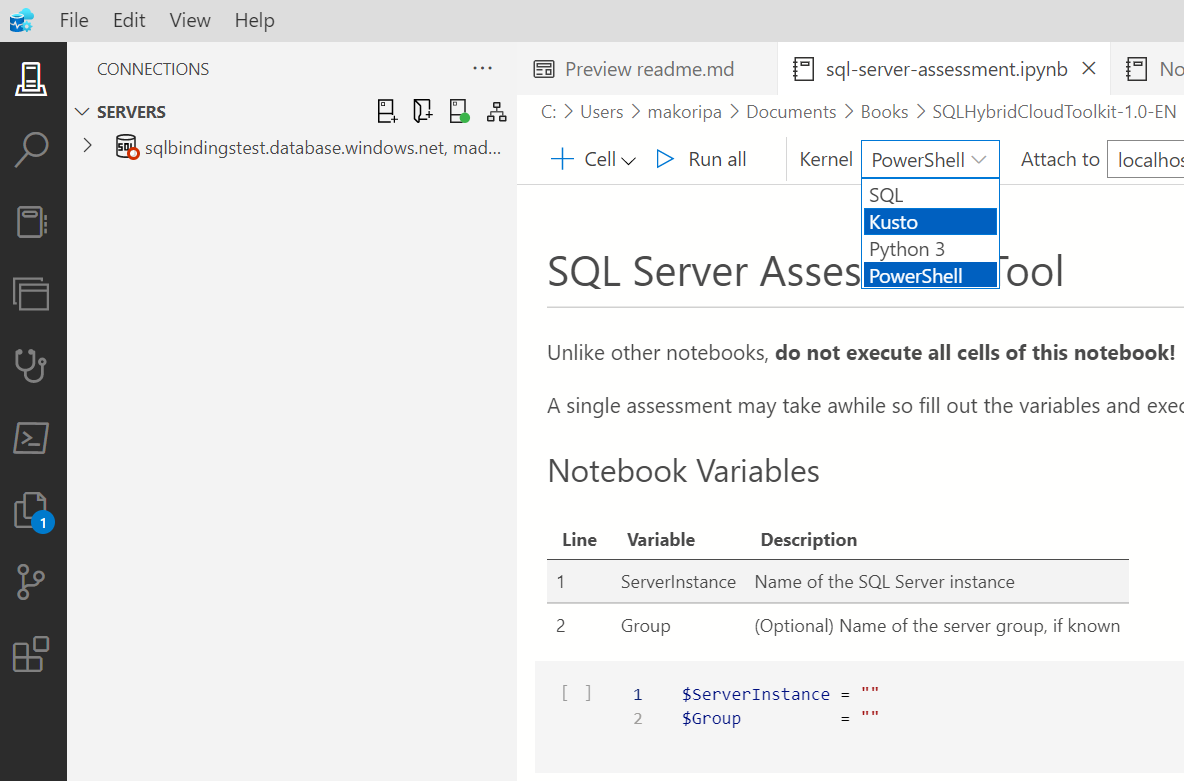Create a New Connection in Servers panel

[387, 111]
